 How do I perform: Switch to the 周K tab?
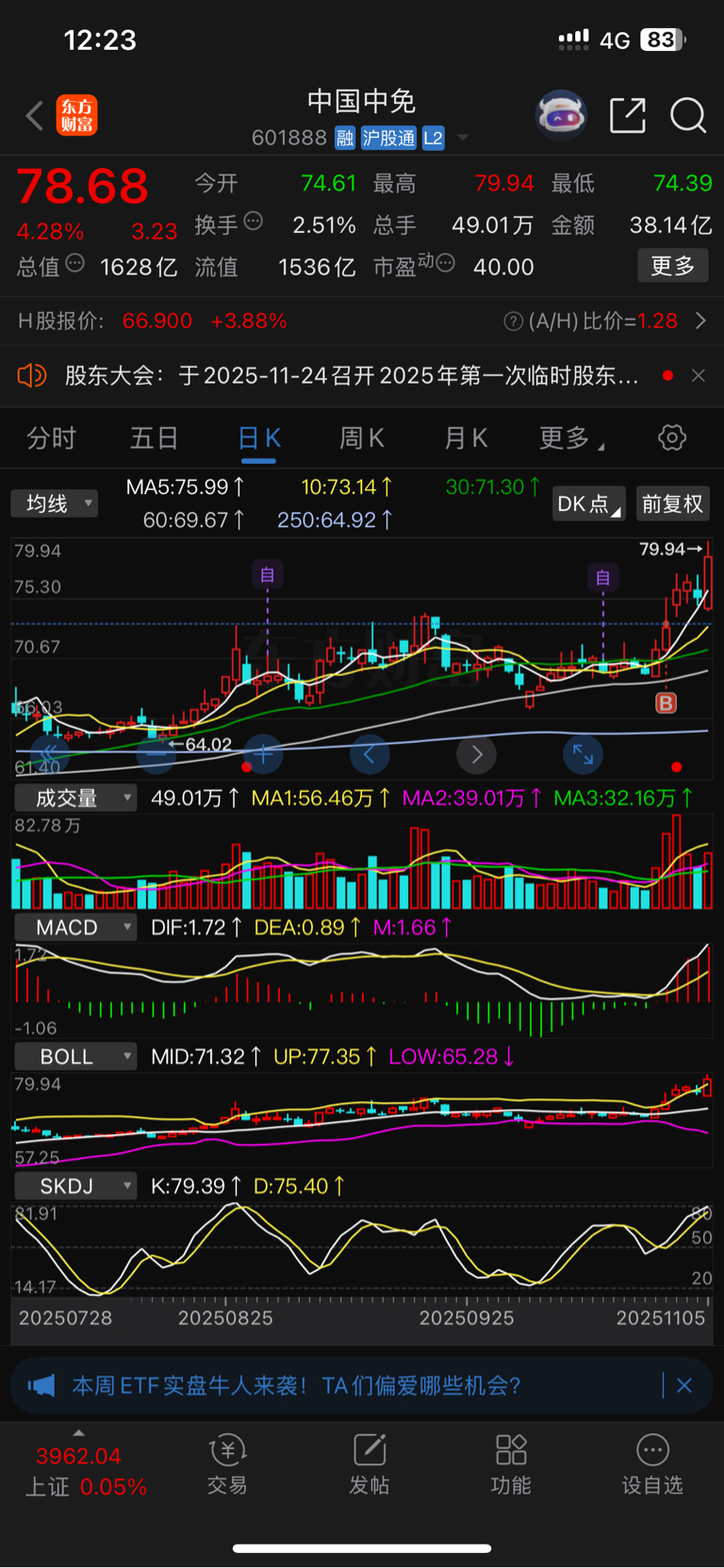click(362, 438)
